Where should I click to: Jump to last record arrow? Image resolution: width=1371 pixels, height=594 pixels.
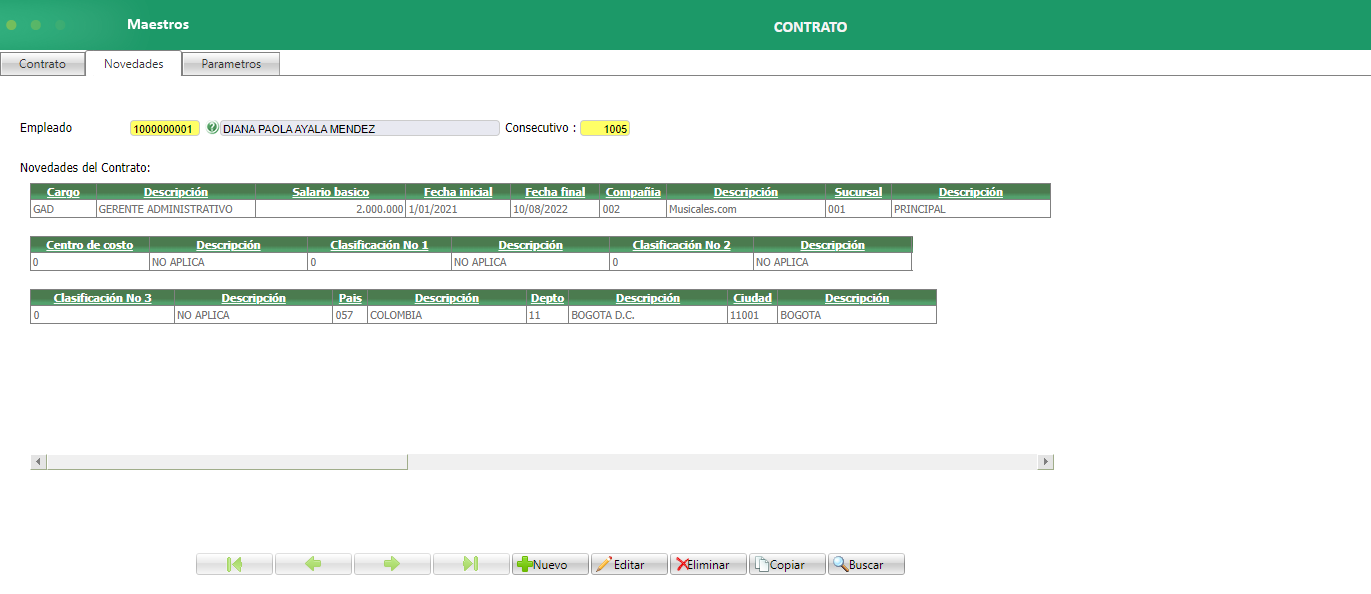click(471, 564)
